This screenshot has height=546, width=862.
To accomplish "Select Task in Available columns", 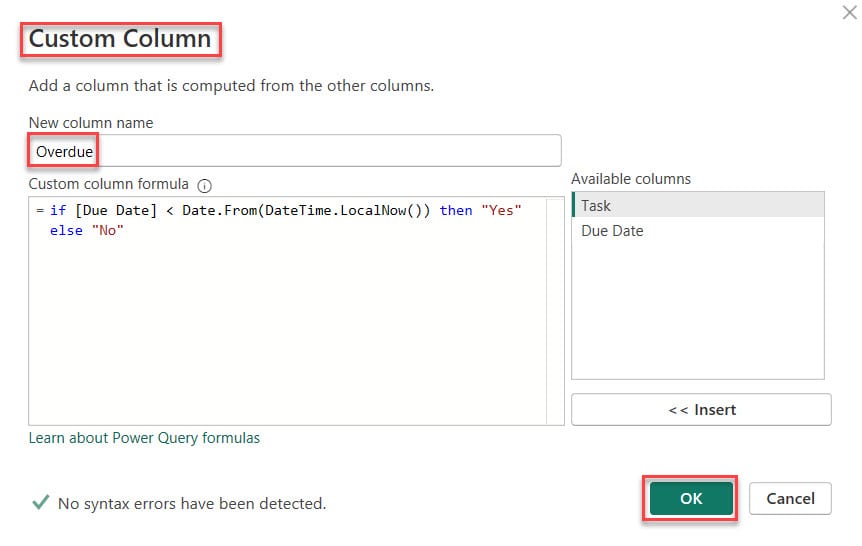I will (x=698, y=205).
